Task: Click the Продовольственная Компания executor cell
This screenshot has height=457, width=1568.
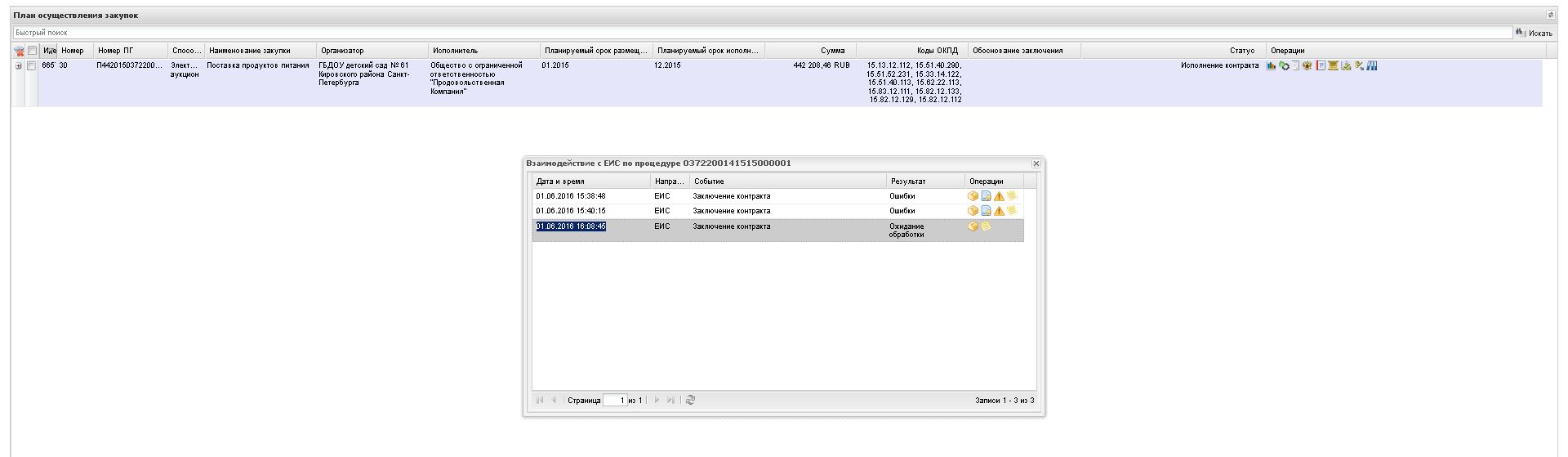Action: pyautogui.click(x=476, y=78)
